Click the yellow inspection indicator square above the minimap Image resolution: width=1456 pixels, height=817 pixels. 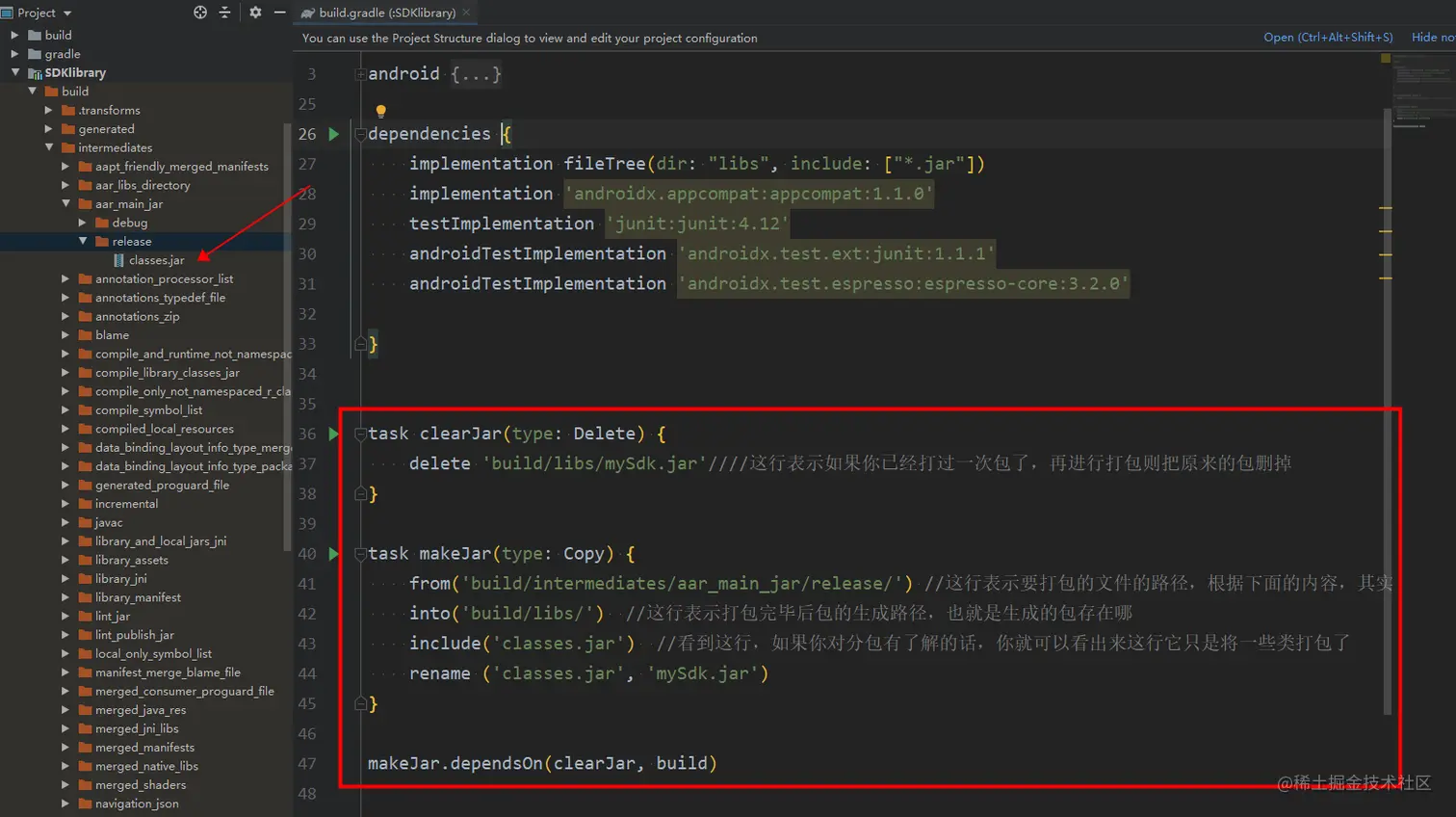click(x=1386, y=59)
